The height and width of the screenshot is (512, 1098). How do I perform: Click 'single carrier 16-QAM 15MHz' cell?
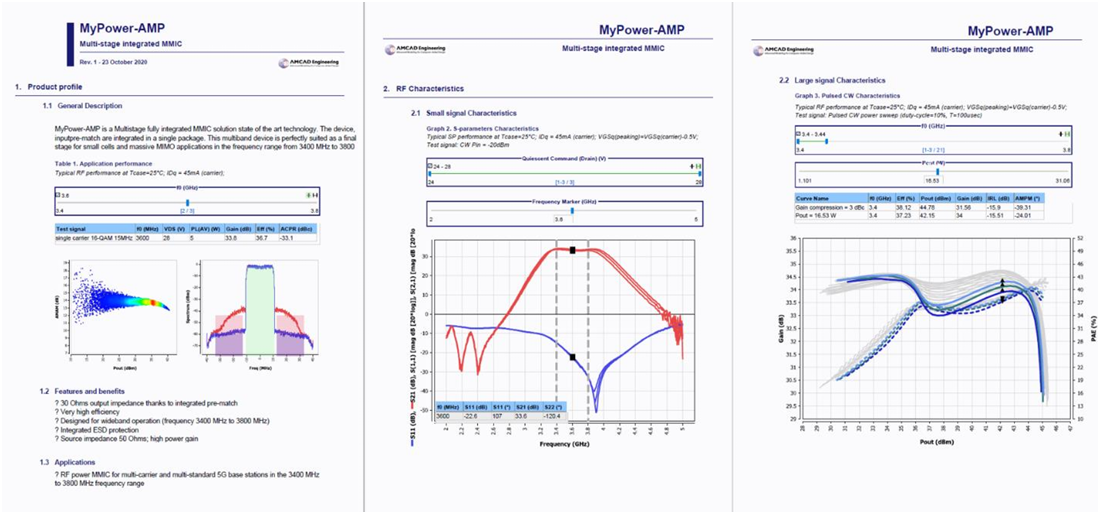[x=95, y=239]
